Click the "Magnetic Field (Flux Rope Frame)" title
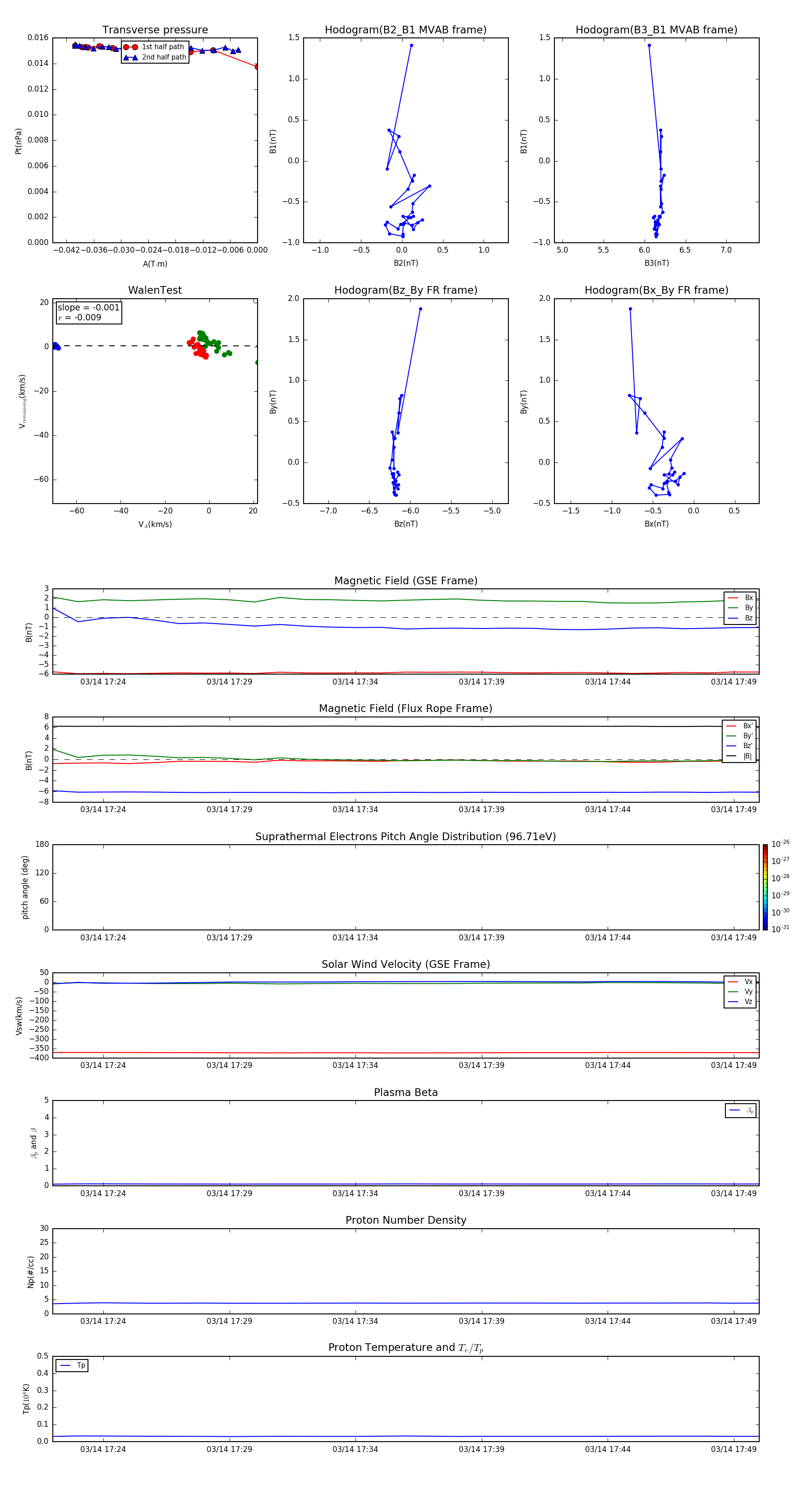This screenshot has width=812, height=1489. [x=406, y=709]
